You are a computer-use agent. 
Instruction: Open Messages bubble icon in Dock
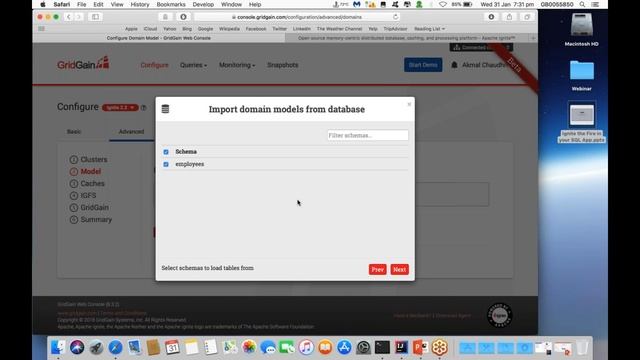[x=268, y=347]
